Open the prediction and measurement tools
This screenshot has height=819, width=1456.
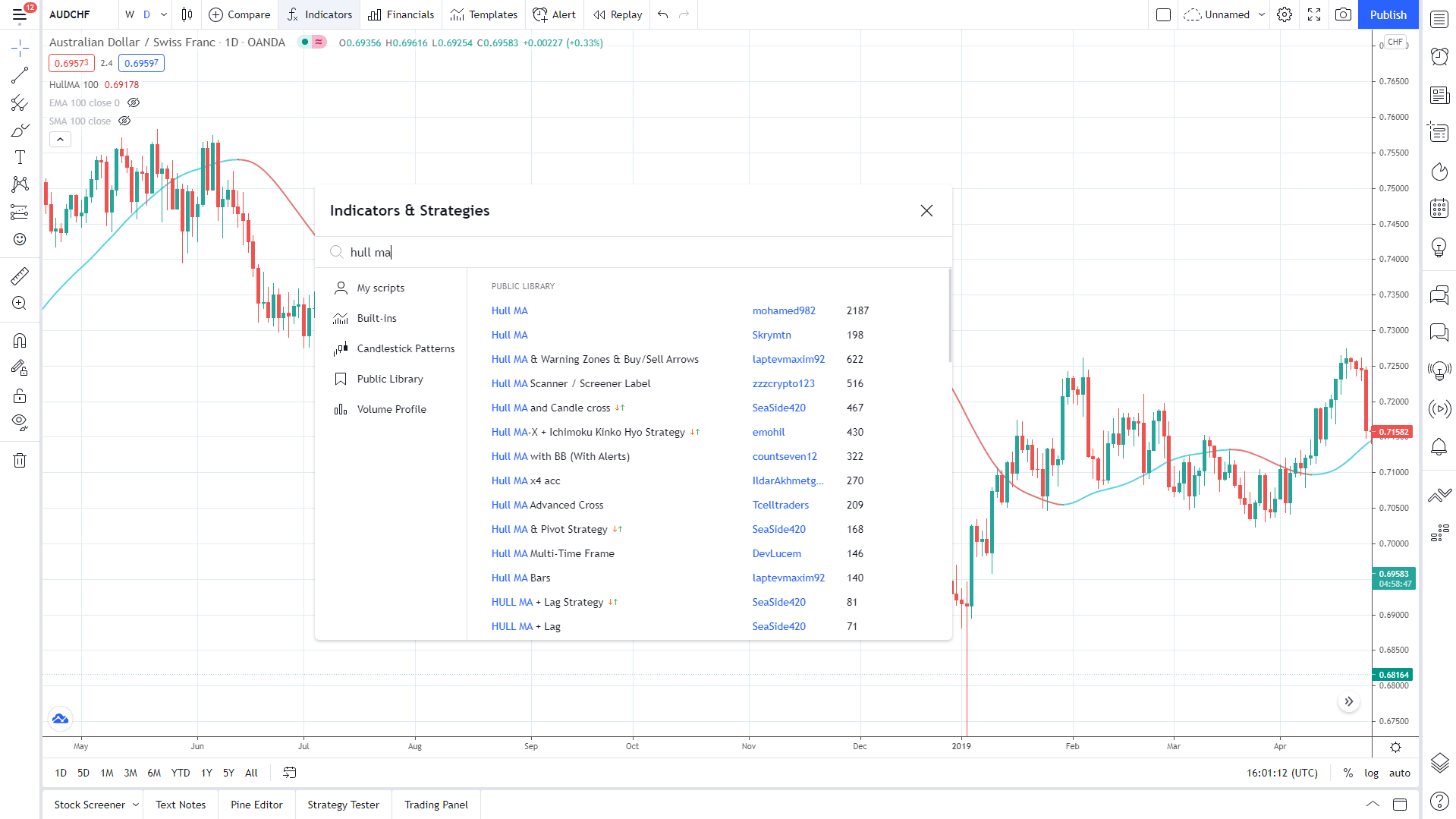20,212
